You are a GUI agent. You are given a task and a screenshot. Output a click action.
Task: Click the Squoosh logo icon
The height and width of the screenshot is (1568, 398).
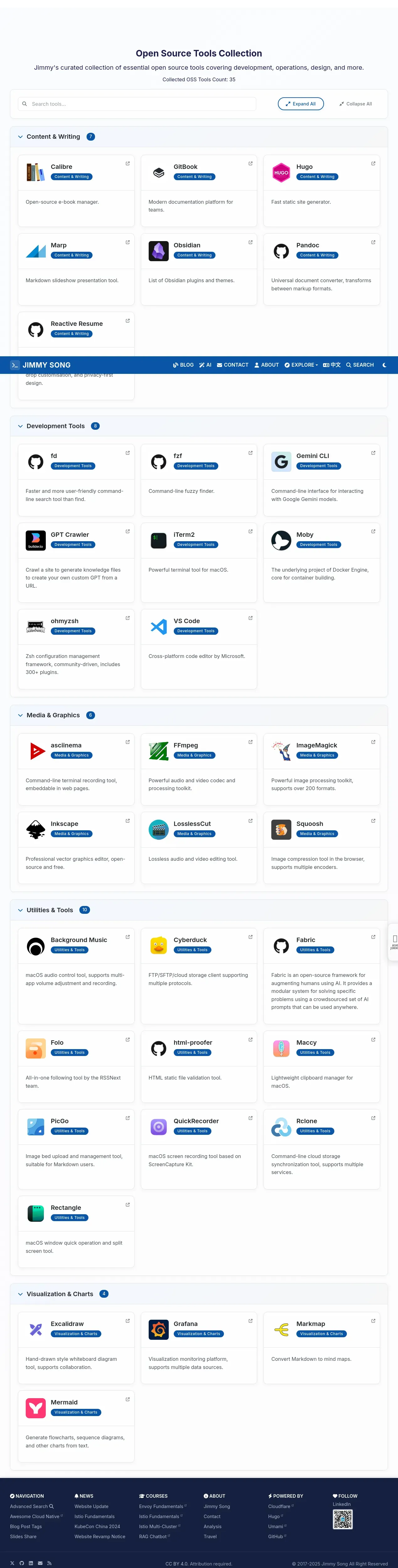pos(281,830)
